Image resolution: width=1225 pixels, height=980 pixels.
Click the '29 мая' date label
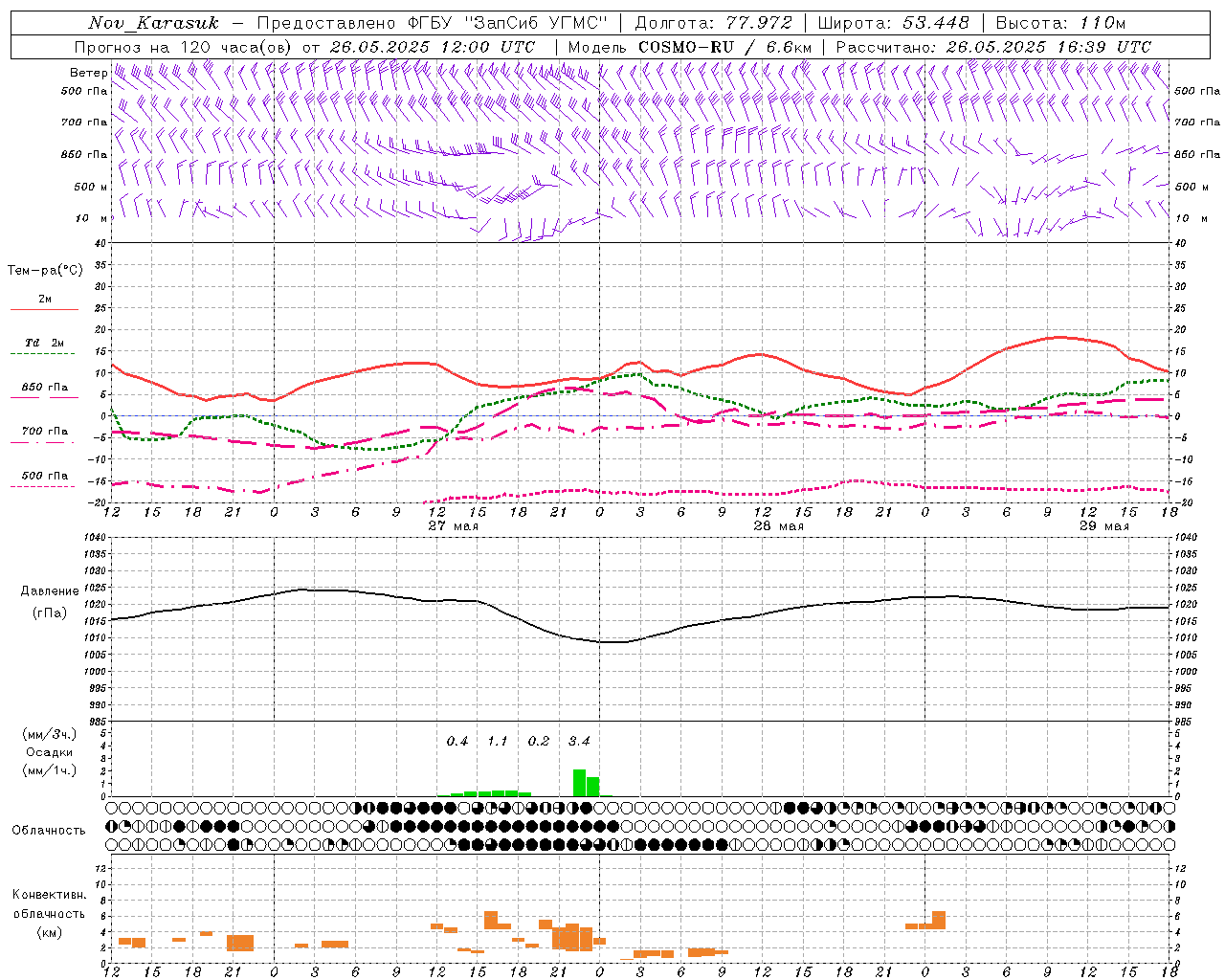(1104, 526)
